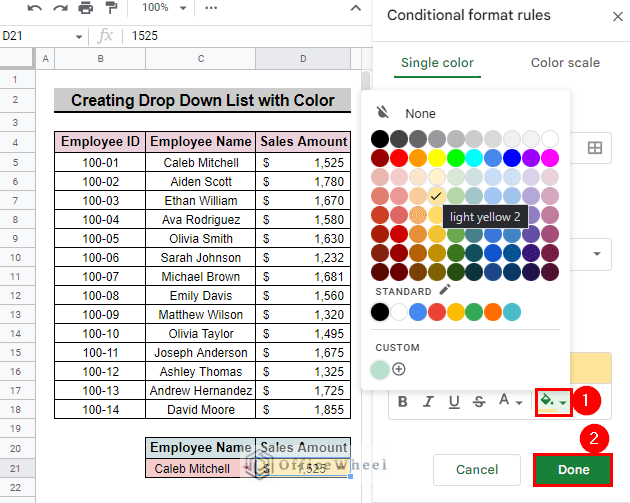Select column C header
Viewport: 630px width, 503px height.
(200, 59)
